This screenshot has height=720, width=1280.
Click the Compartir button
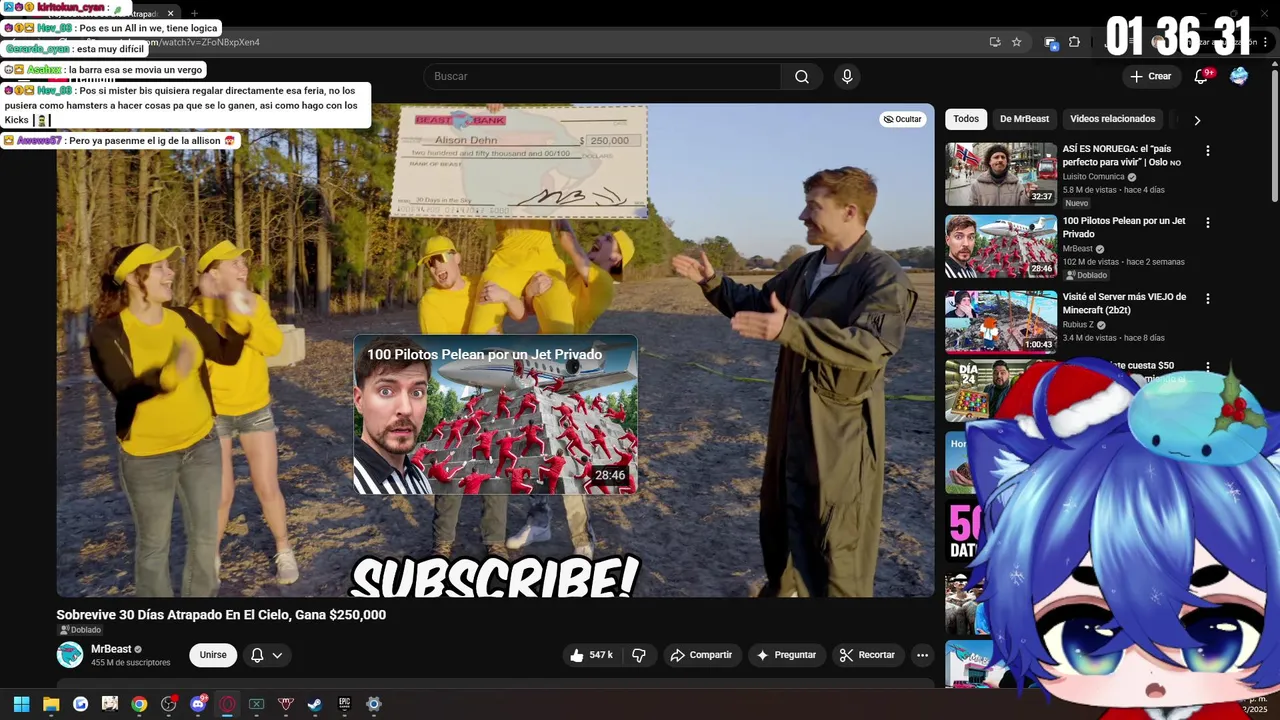point(701,655)
